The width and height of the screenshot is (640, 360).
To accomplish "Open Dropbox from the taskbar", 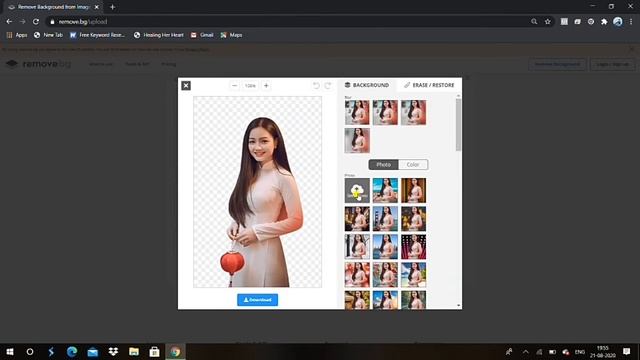I will coord(113,351).
